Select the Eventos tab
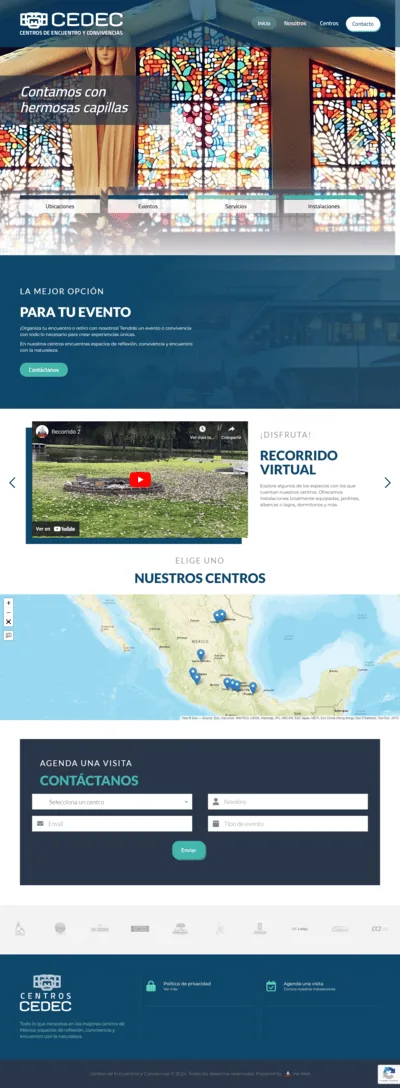Image resolution: width=400 pixels, height=1088 pixels. pyautogui.click(x=148, y=206)
